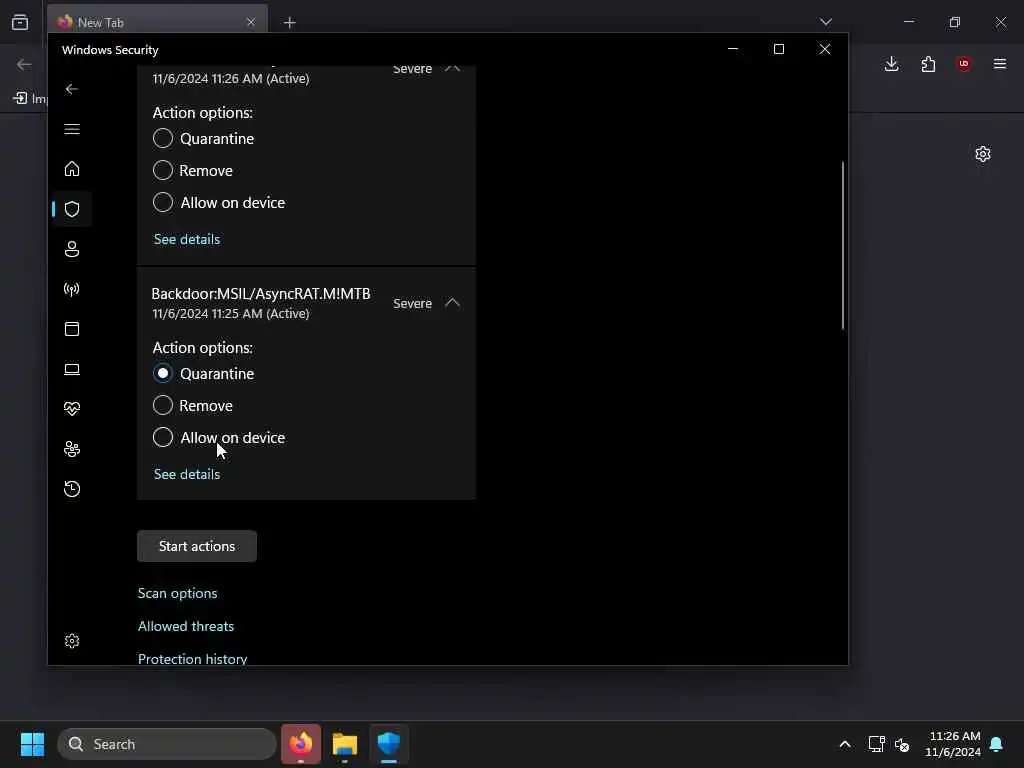Select Allow on device for 11:26 AM threat
Image resolution: width=1024 pixels, height=768 pixels.
tap(163, 202)
